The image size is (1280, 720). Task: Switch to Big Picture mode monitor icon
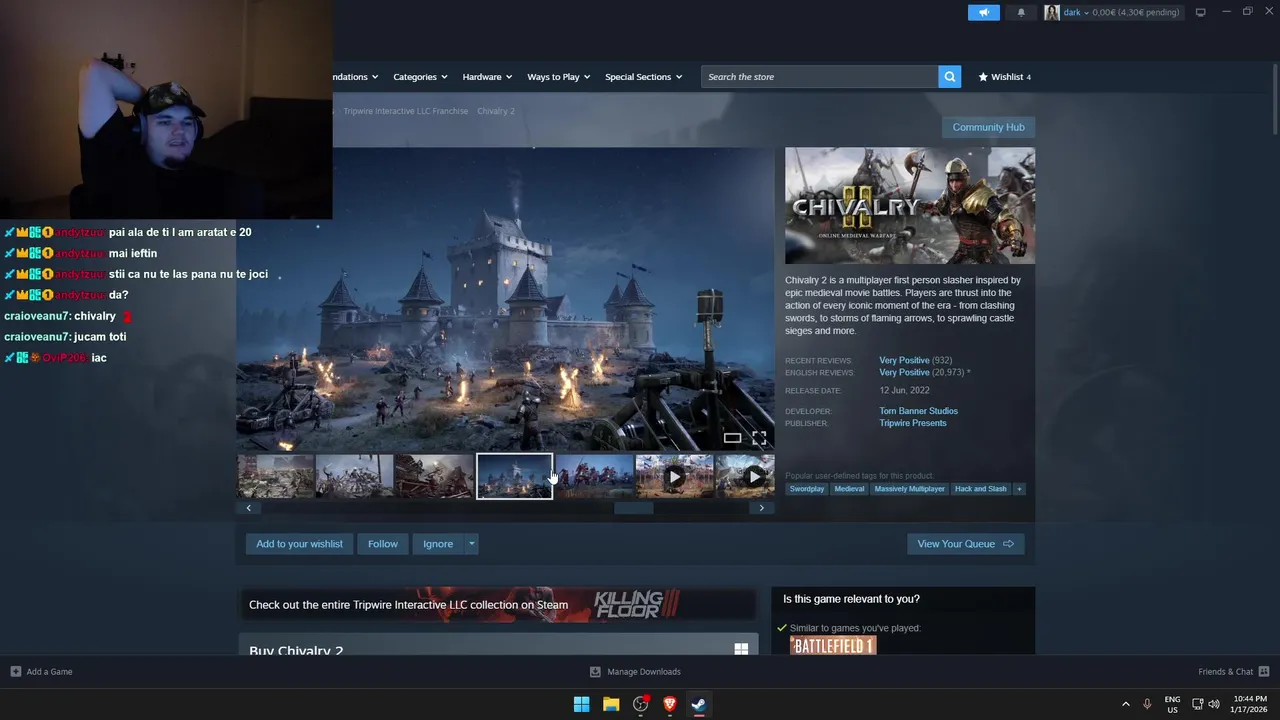coord(1201,12)
